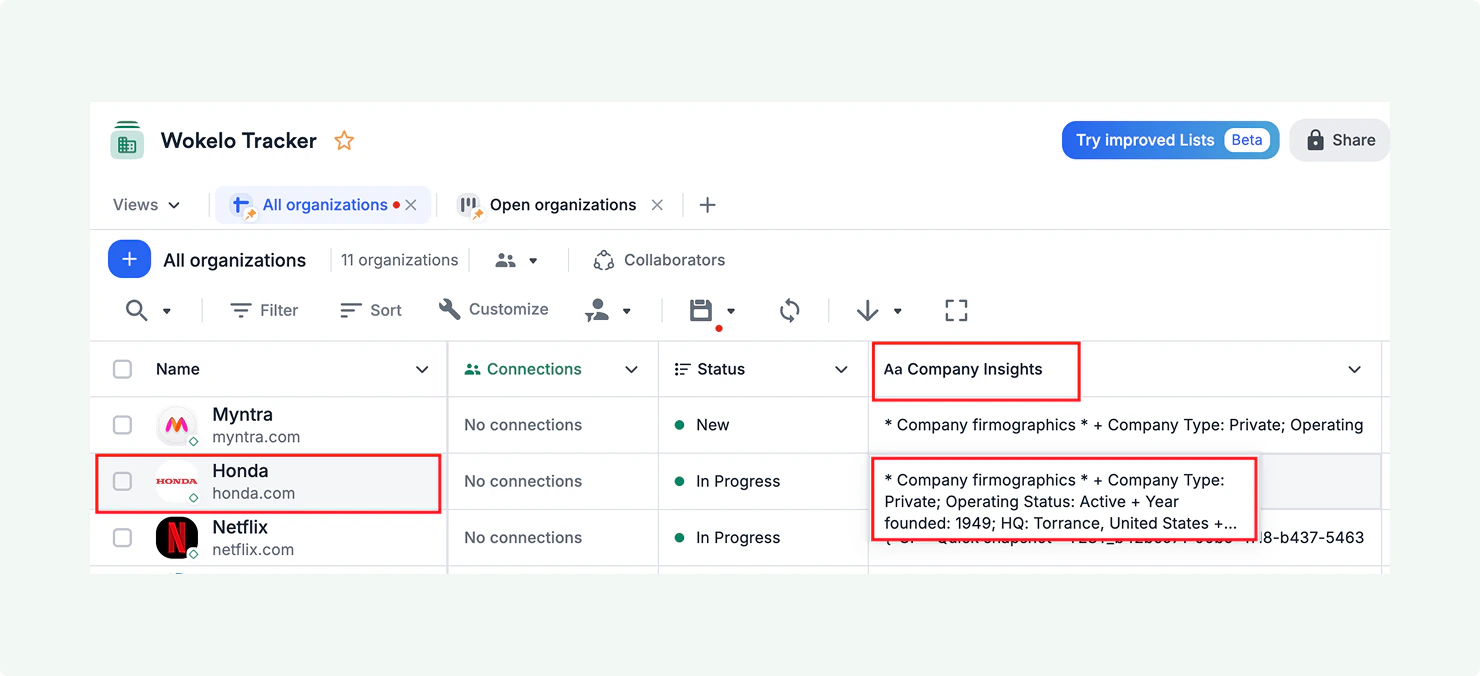Open the Honda organization name
Image resolution: width=1480 pixels, height=676 pixels.
pos(240,471)
